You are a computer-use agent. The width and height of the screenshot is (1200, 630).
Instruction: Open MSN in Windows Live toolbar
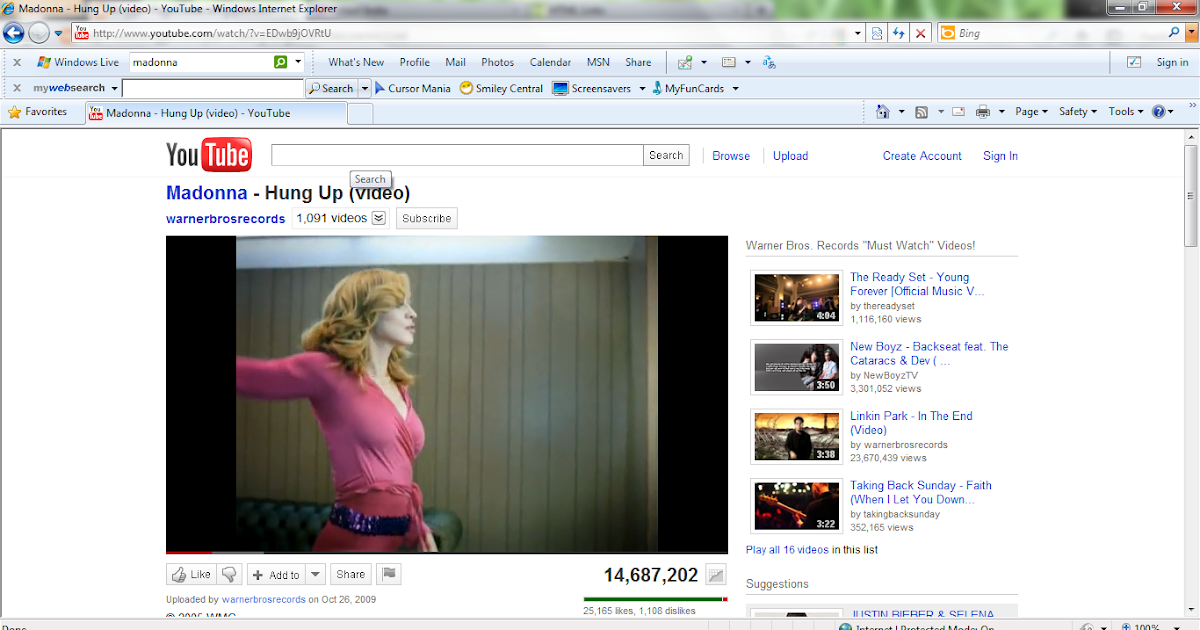click(x=598, y=62)
